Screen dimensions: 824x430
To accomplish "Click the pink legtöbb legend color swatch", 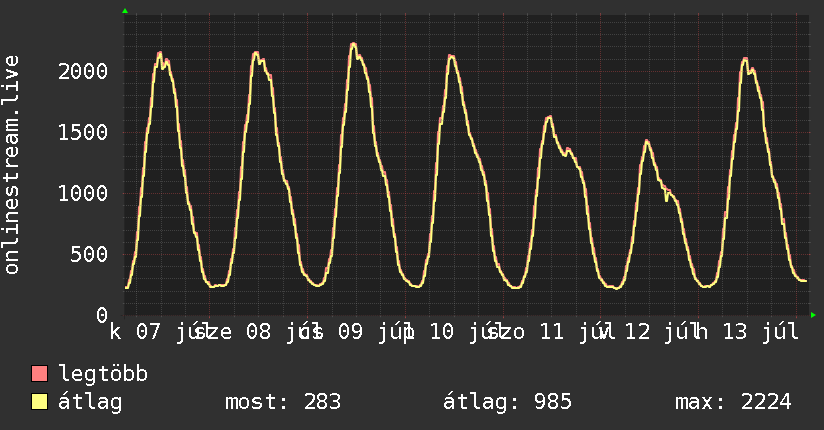I will (x=39, y=374).
